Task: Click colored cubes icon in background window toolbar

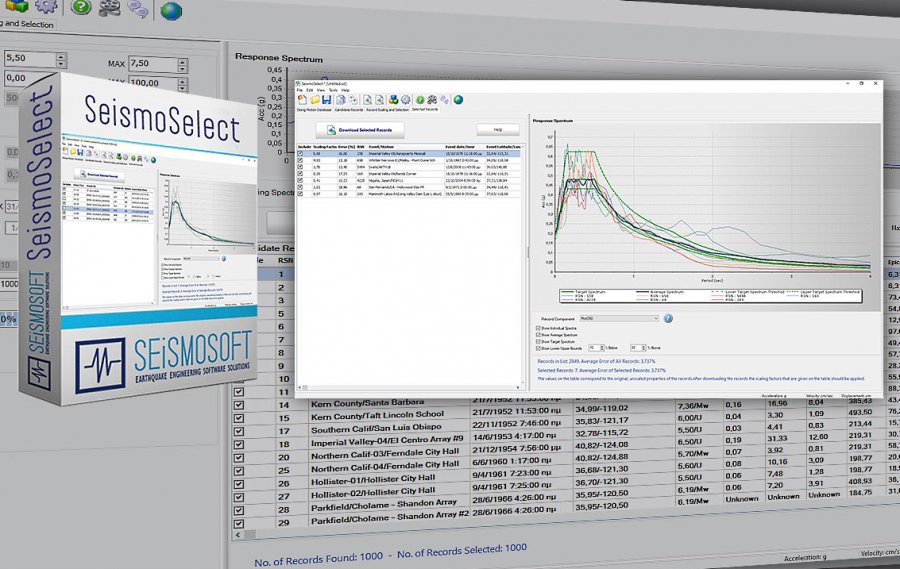Action: tap(16, 5)
